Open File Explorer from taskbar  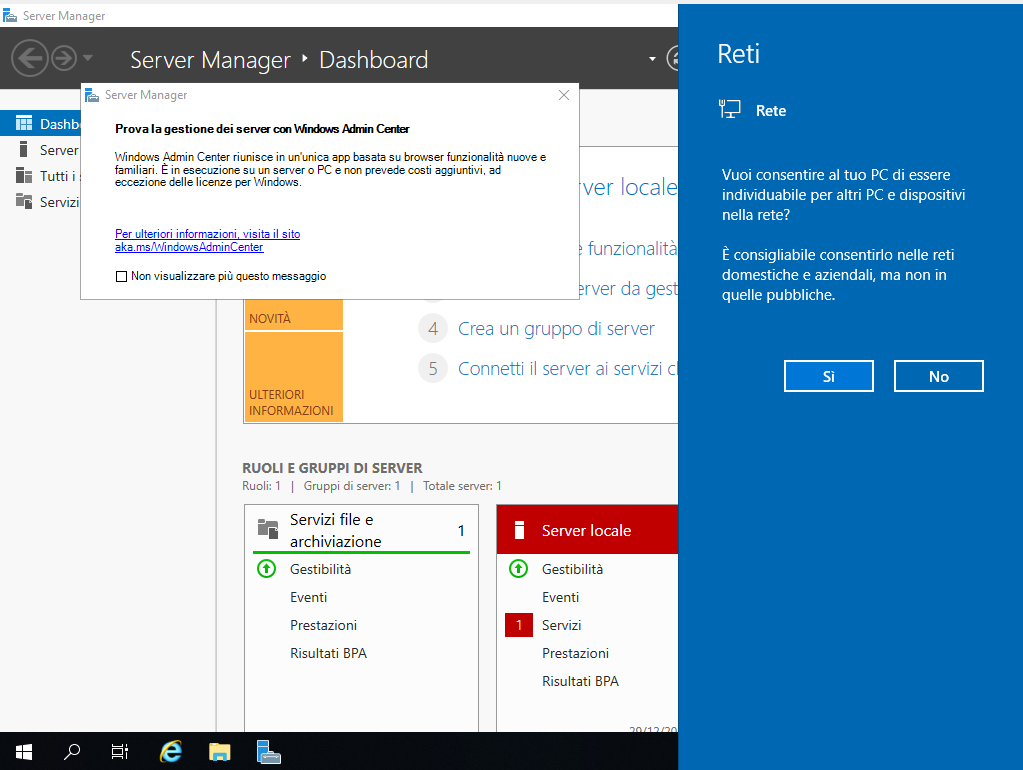click(x=219, y=752)
